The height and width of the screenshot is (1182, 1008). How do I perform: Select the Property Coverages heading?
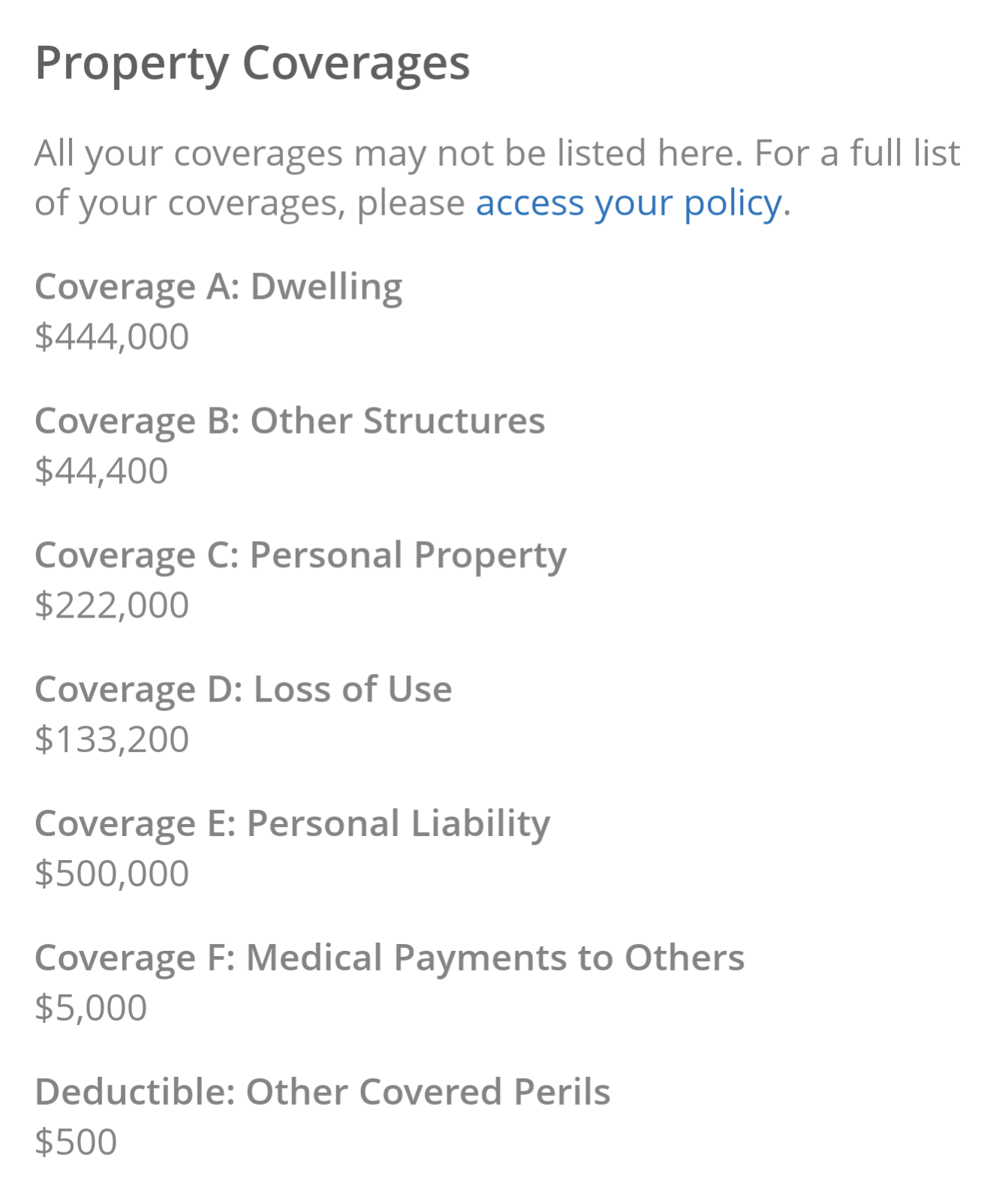(x=252, y=64)
